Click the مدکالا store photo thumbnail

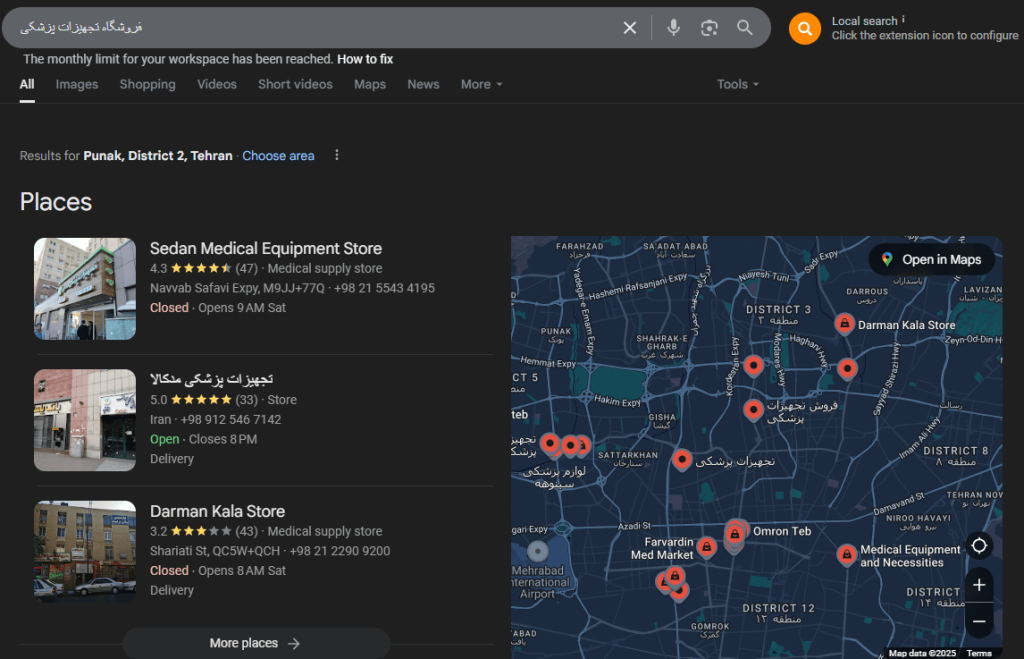coord(85,420)
